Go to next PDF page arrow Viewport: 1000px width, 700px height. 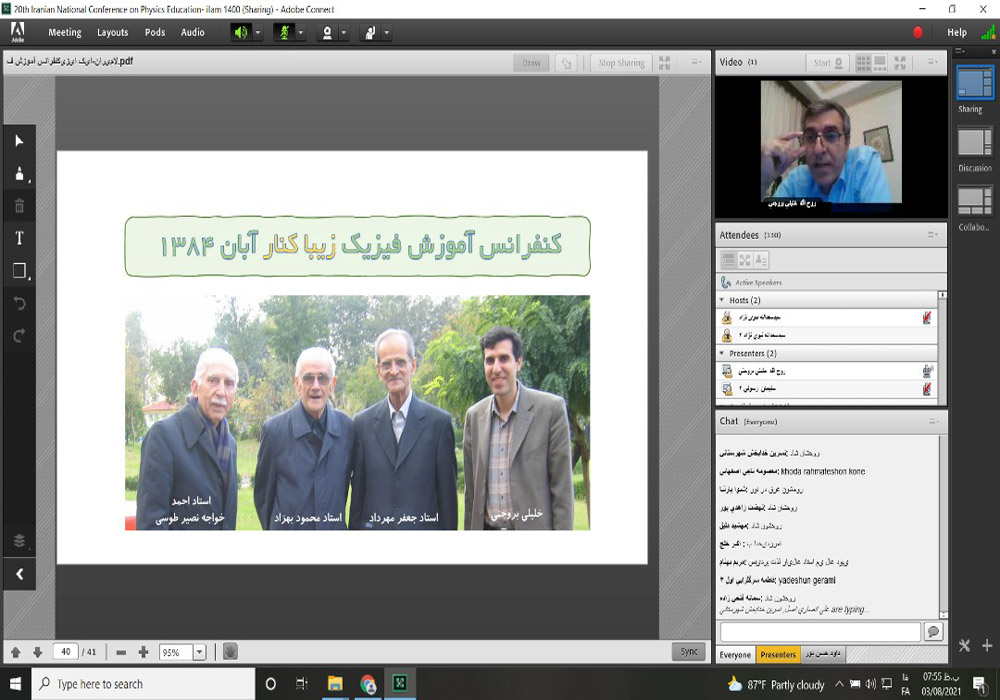pos(37,652)
